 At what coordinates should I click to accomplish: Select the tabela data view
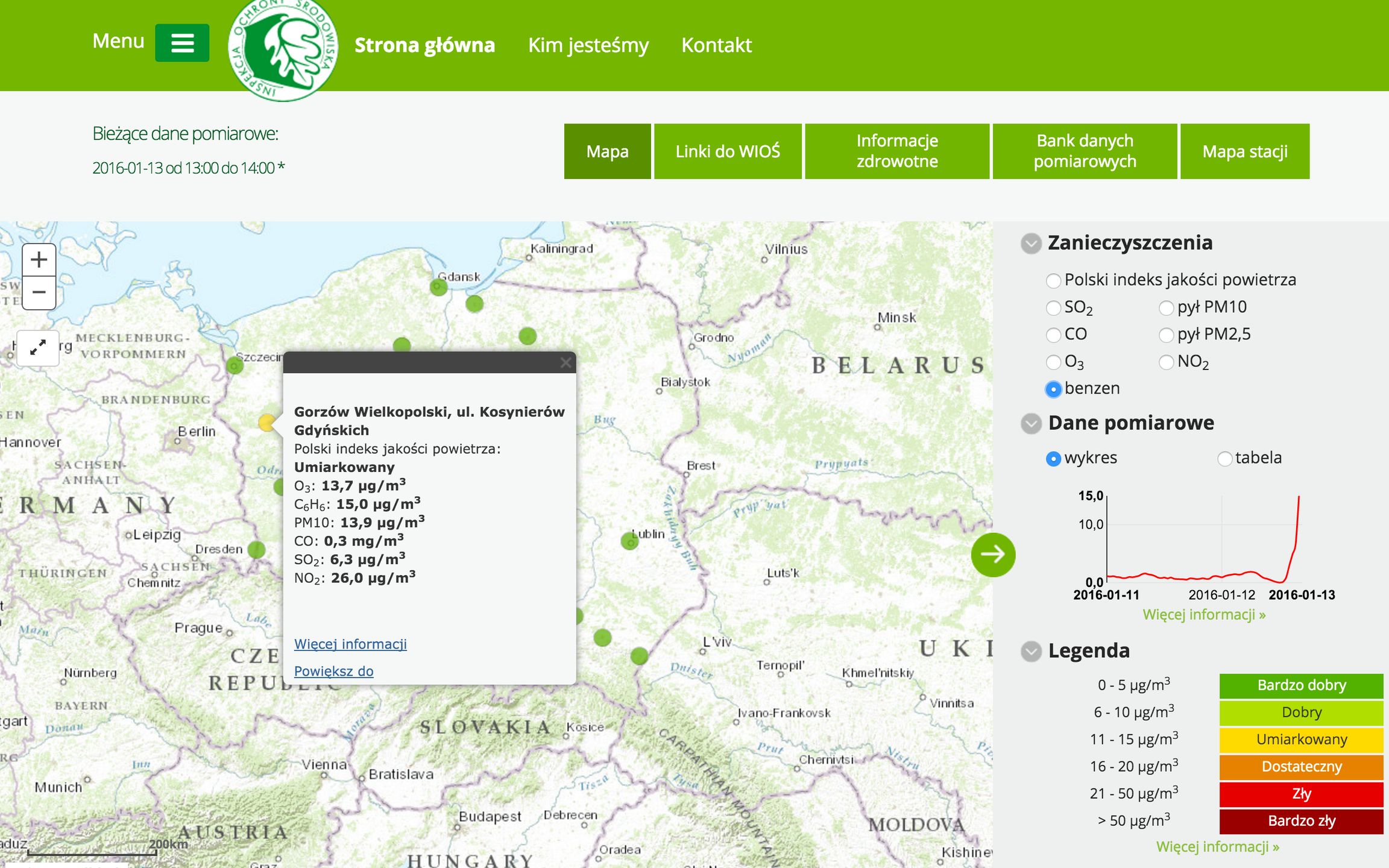(1224, 459)
